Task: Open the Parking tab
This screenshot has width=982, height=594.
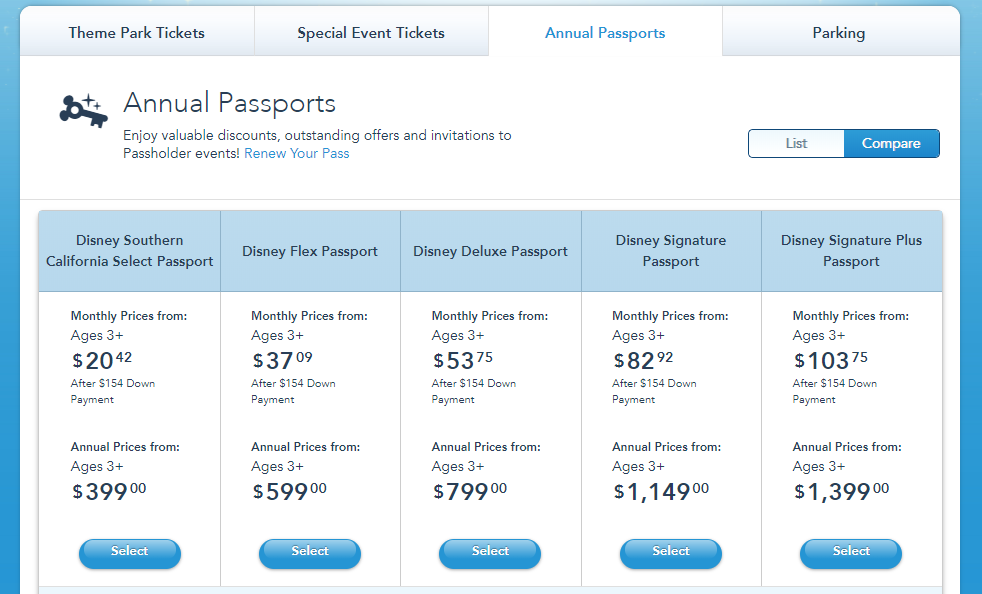Action: point(839,33)
